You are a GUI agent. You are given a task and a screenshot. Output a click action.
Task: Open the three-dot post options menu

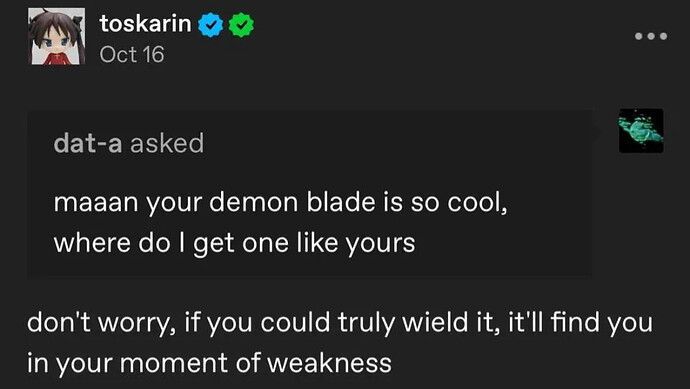651,36
